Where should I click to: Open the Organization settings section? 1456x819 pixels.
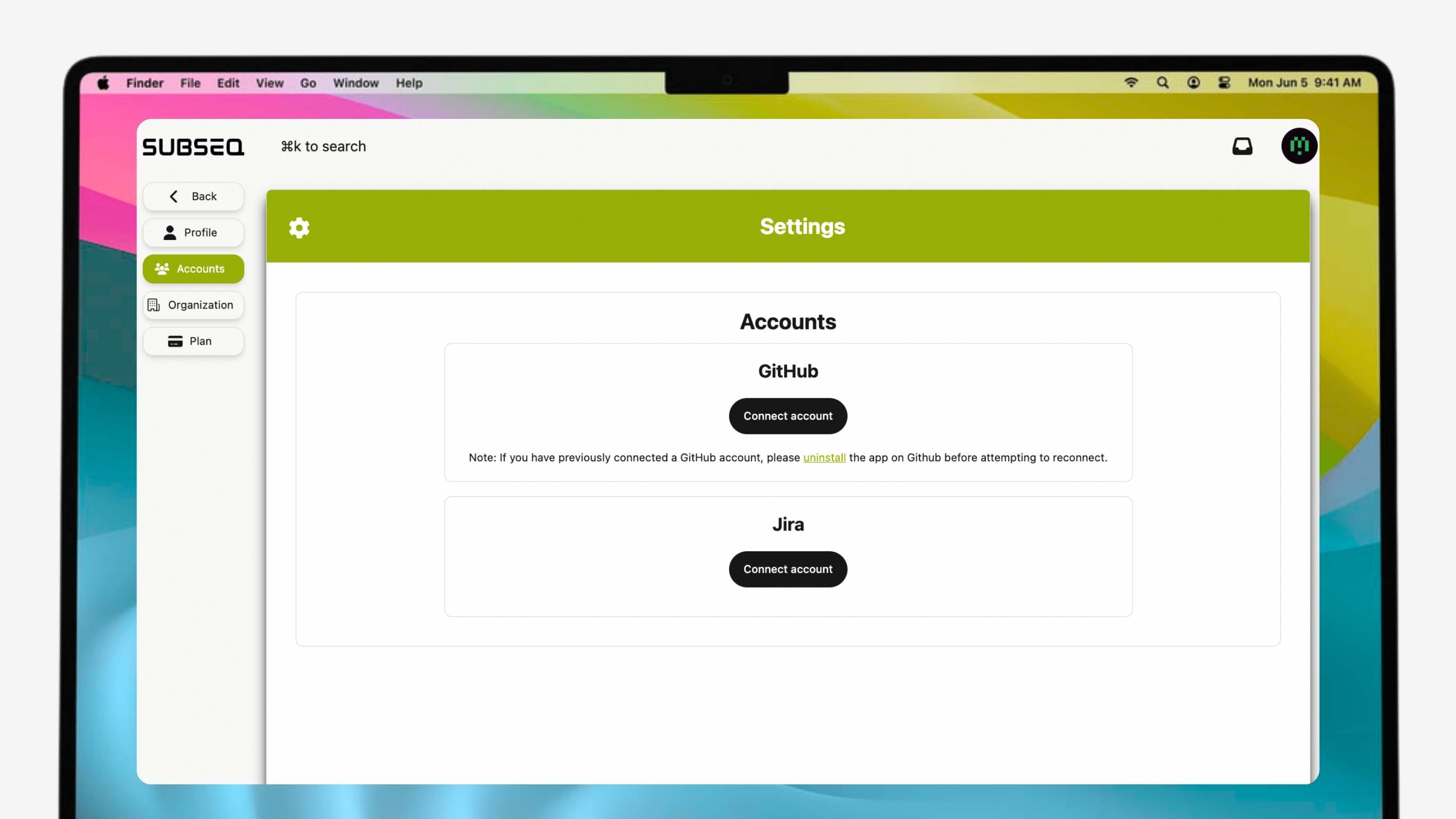(x=193, y=305)
